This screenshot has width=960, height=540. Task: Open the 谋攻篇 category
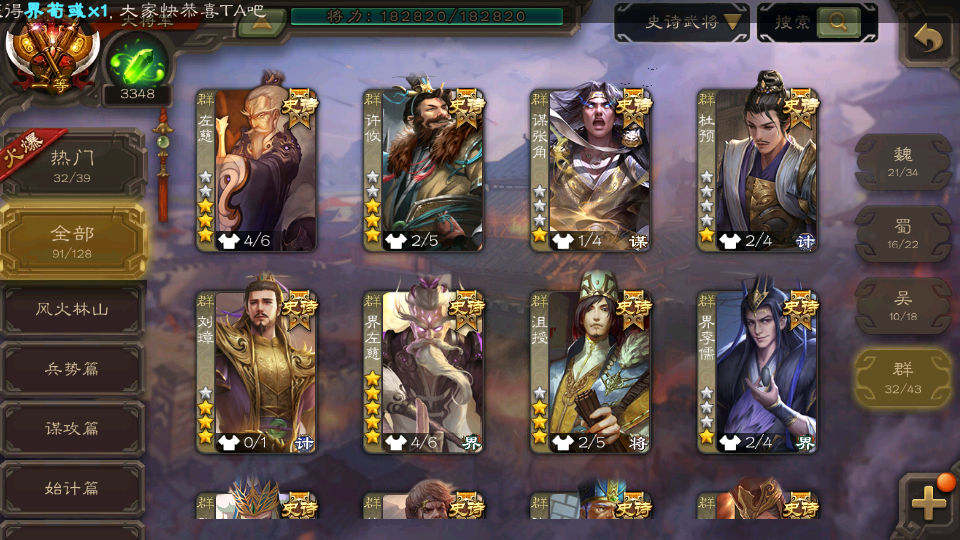tap(72, 428)
